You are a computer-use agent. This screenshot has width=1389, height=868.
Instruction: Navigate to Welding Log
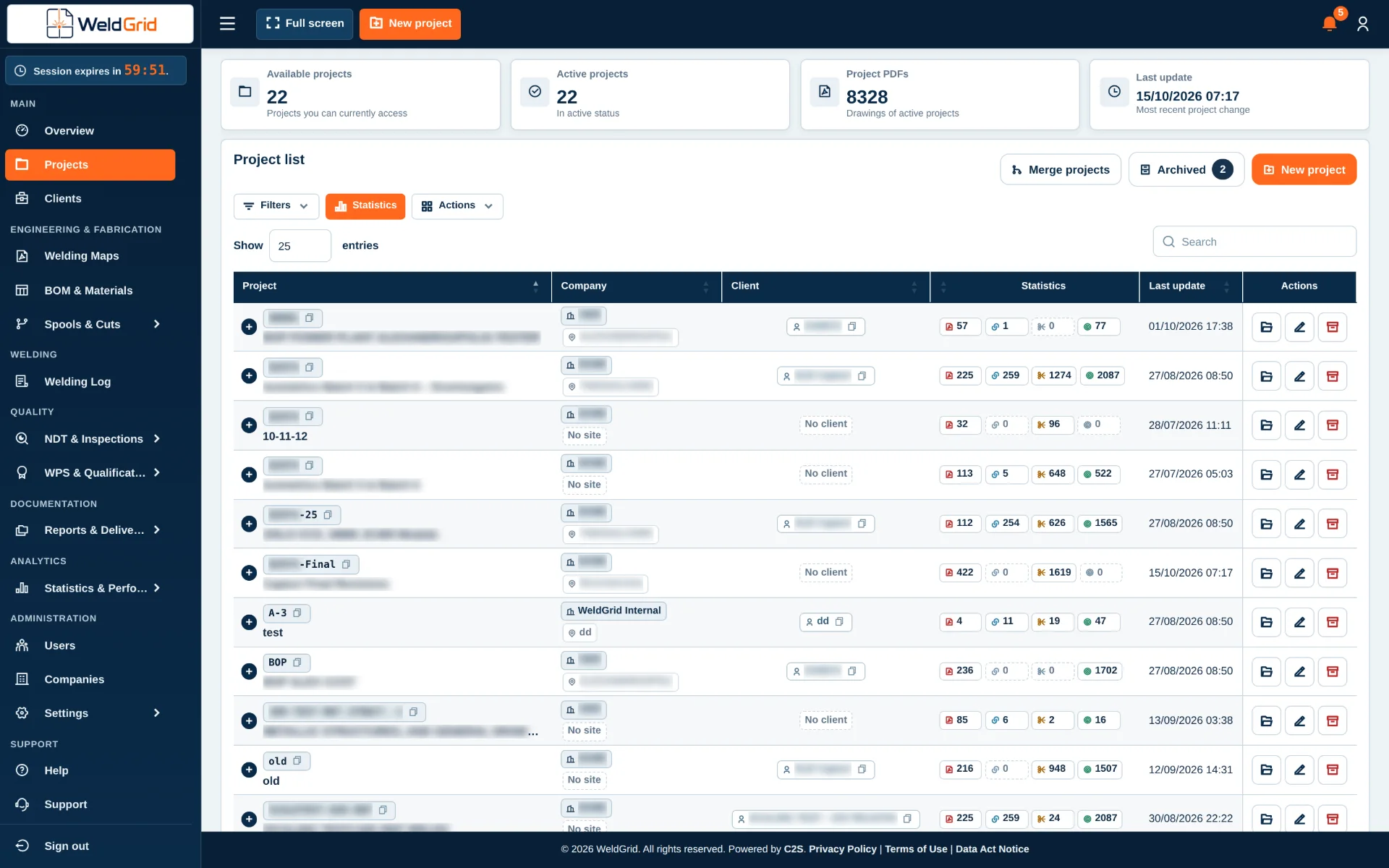pyautogui.click(x=90, y=382)
